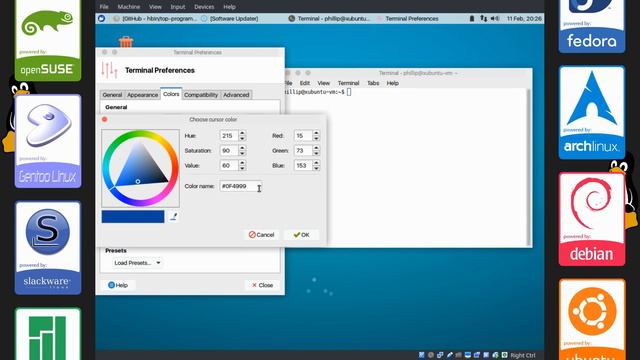The image size is (640, 360).
Task: Switch to Software Updater in the taskbar
Action: pos(230,18)
